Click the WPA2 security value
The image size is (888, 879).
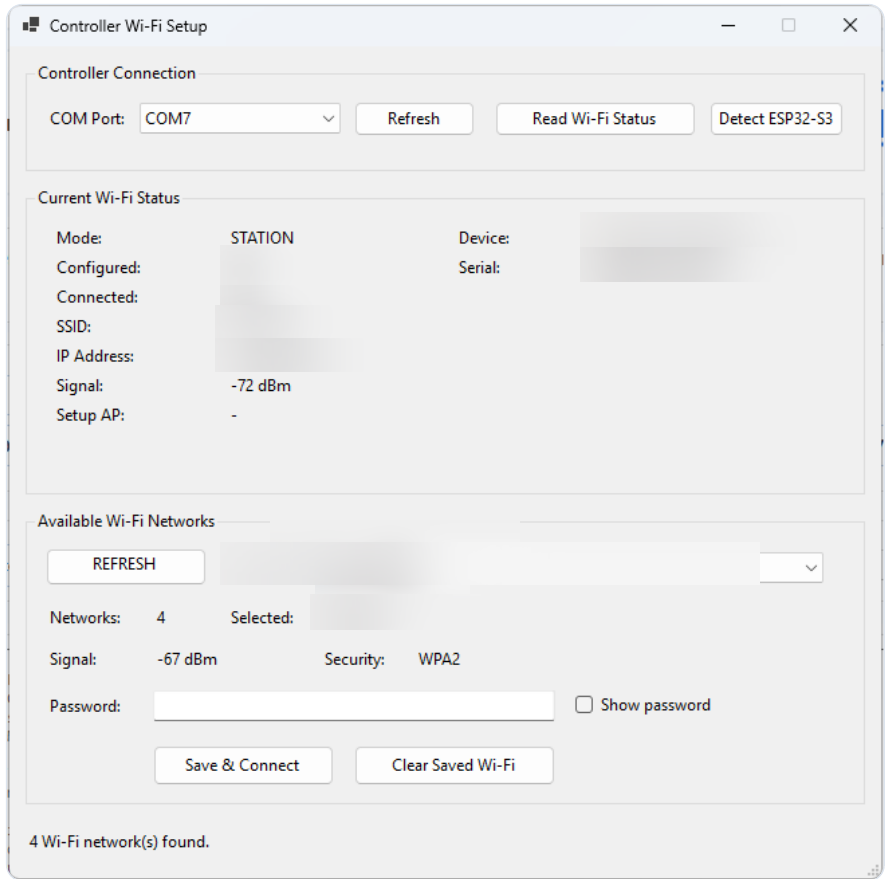pos(439,659)
